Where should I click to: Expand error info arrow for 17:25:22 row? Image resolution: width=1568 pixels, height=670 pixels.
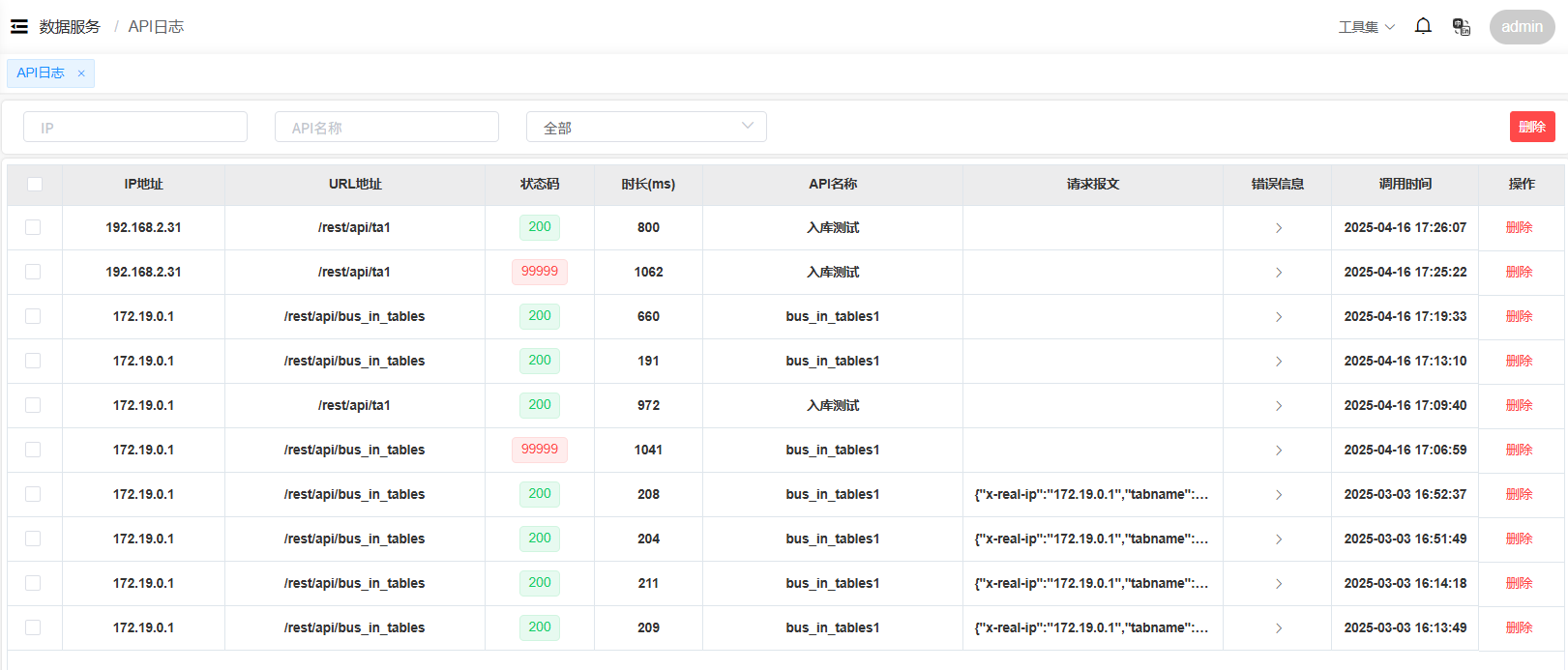click(x=1278, y=273)
